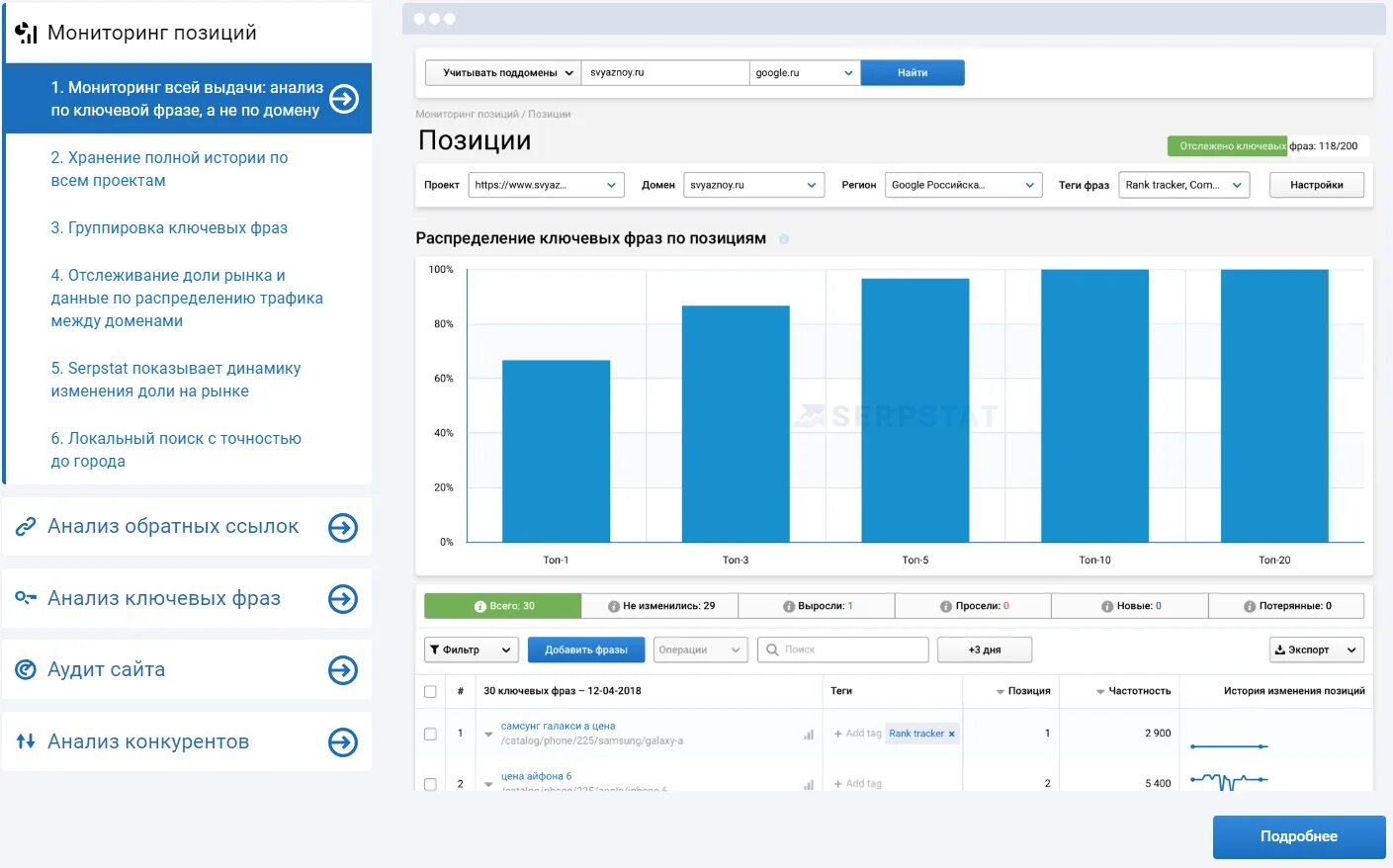Click arrow icon next to Мониторинг всей выдачи
This screenshot has width=1393, height=868.
[344, 99]
